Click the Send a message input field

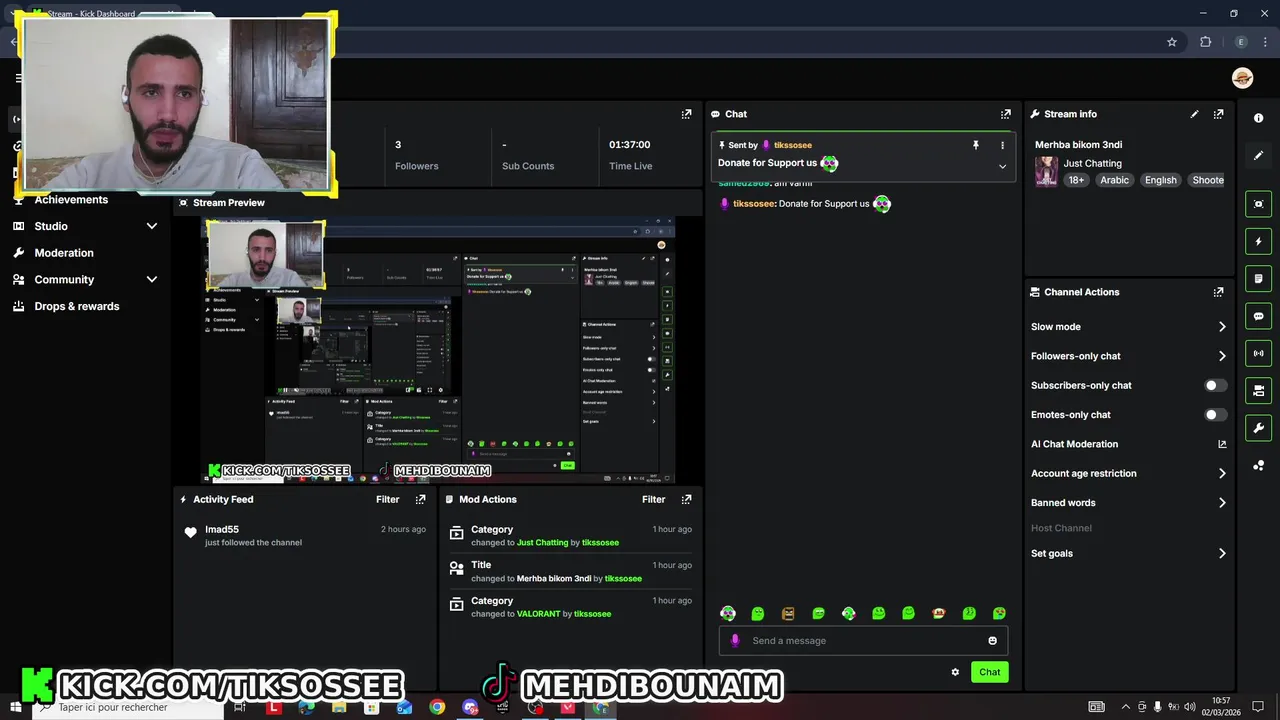click(x=863, y=641)
